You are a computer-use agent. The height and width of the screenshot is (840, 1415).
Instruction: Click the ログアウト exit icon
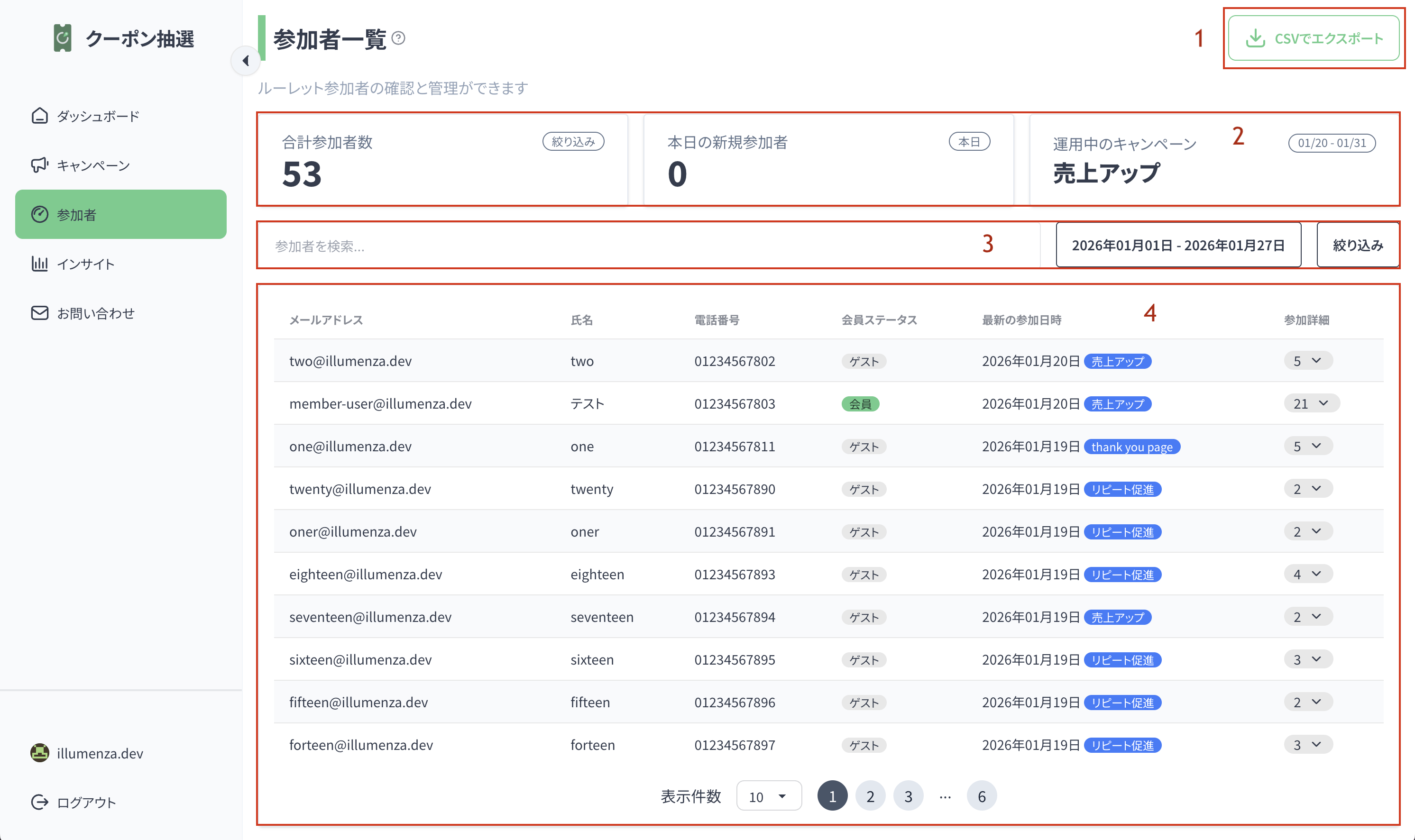(x=40, y=802)
